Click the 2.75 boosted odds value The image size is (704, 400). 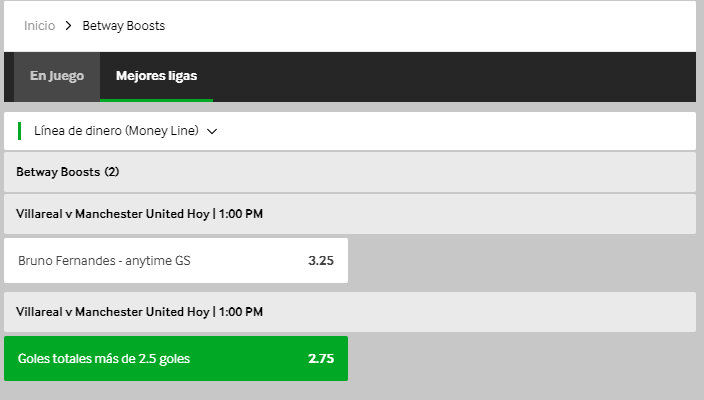pyautogui.click(x=321, y=358)
